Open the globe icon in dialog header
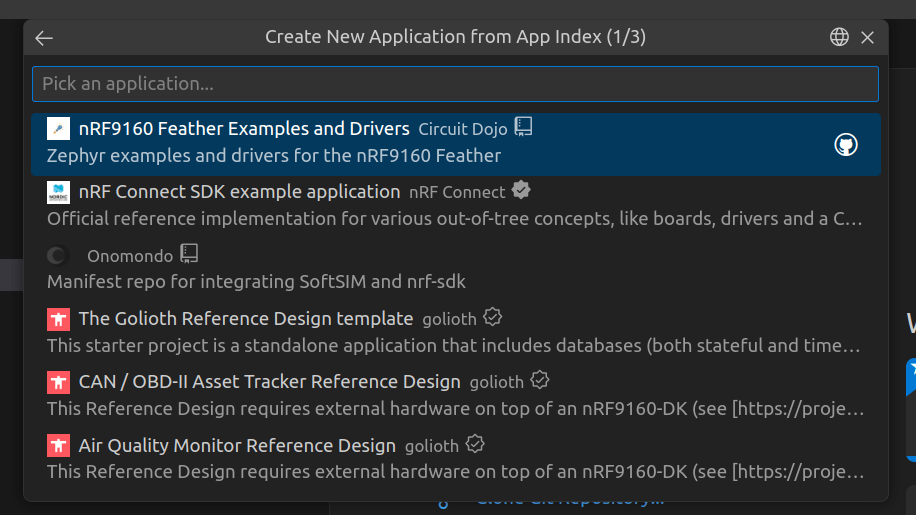The image size is (916, 515). point(839,37)
